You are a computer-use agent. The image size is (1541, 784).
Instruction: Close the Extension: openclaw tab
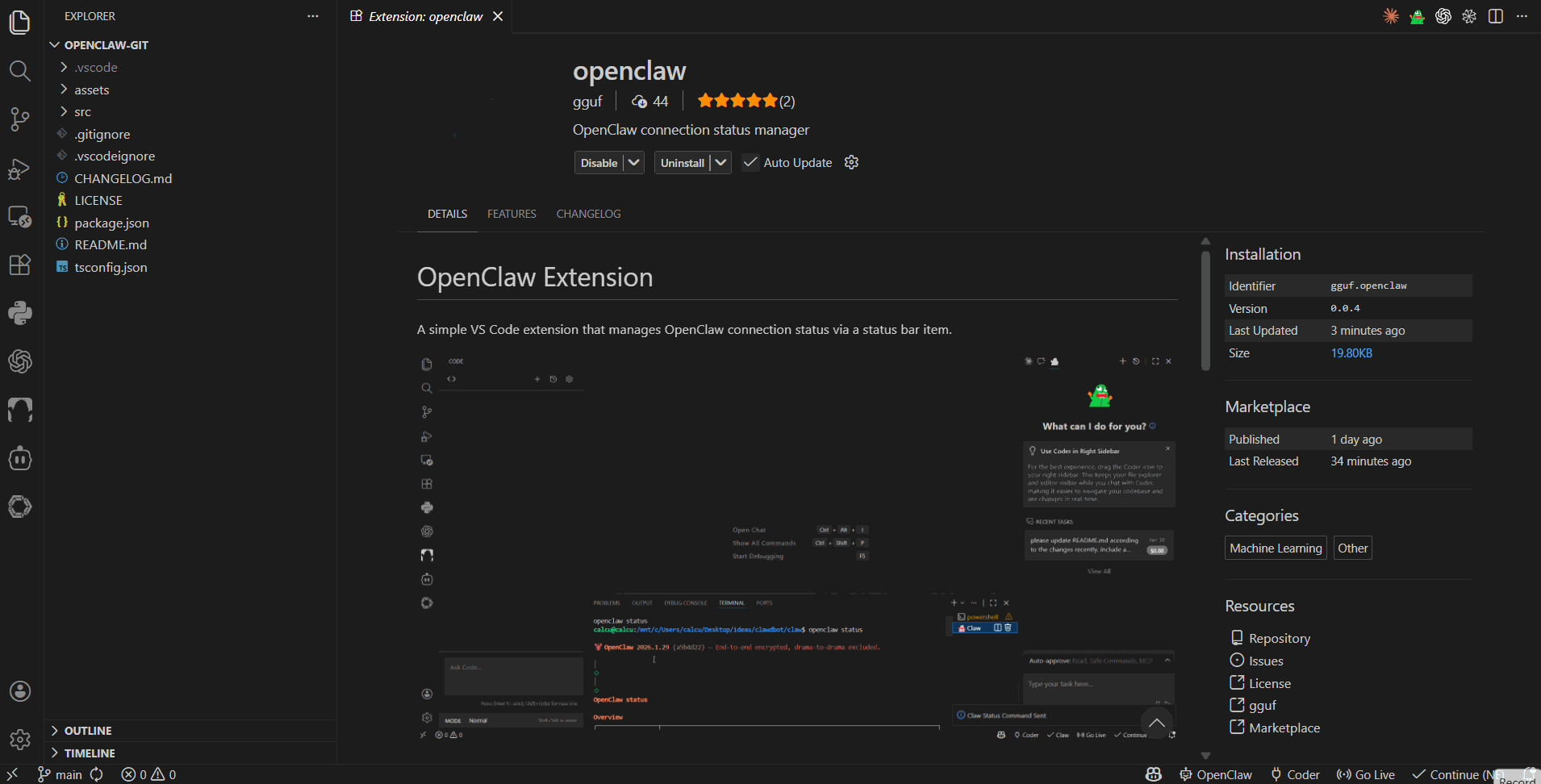(498, 16)
